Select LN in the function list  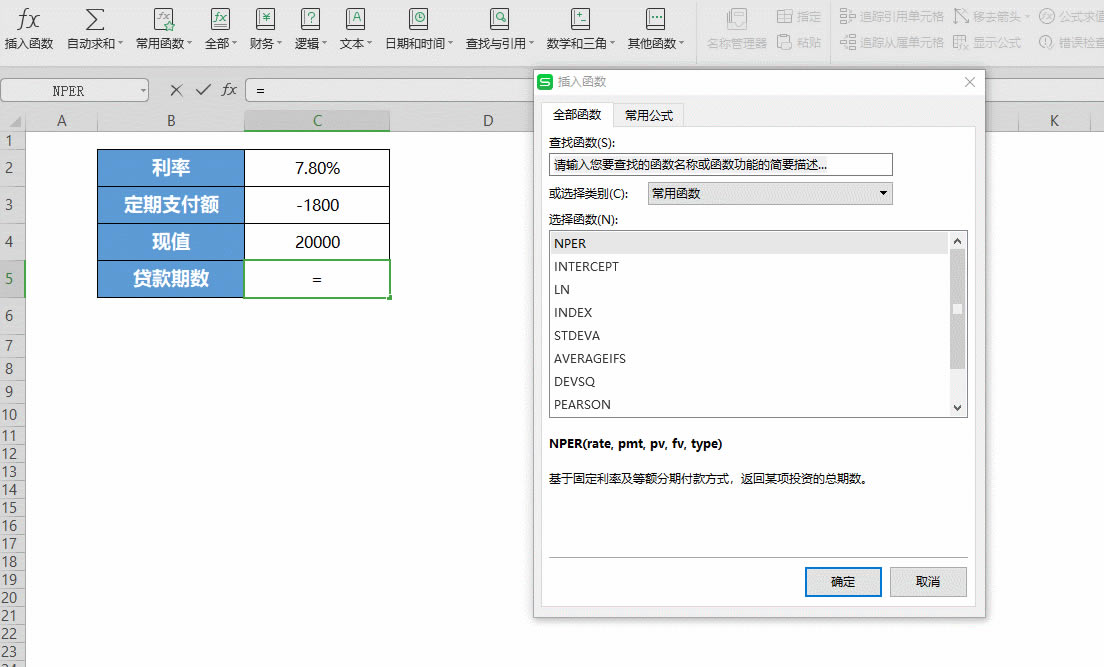[748, 289]
